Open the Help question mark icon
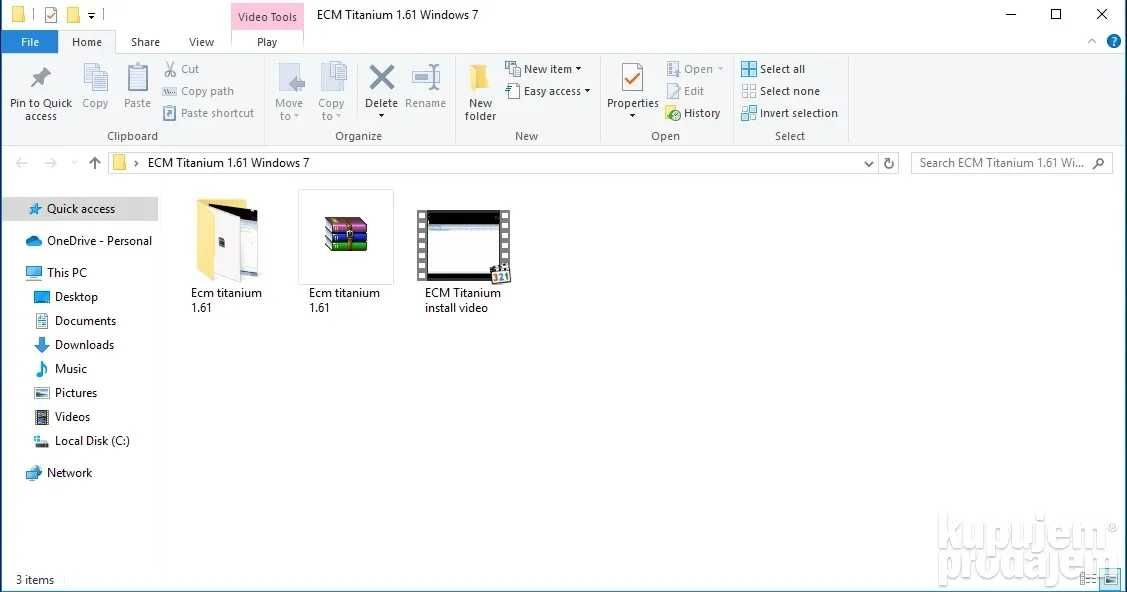 [1113, 42]
